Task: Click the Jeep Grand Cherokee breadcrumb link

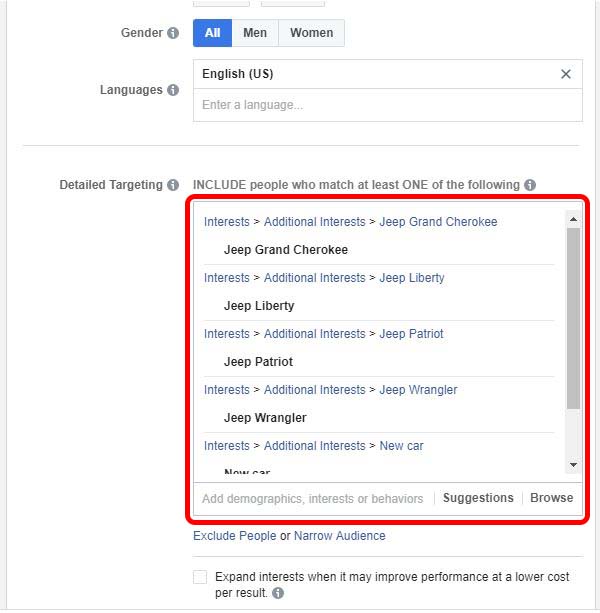Action: [438, 222]
